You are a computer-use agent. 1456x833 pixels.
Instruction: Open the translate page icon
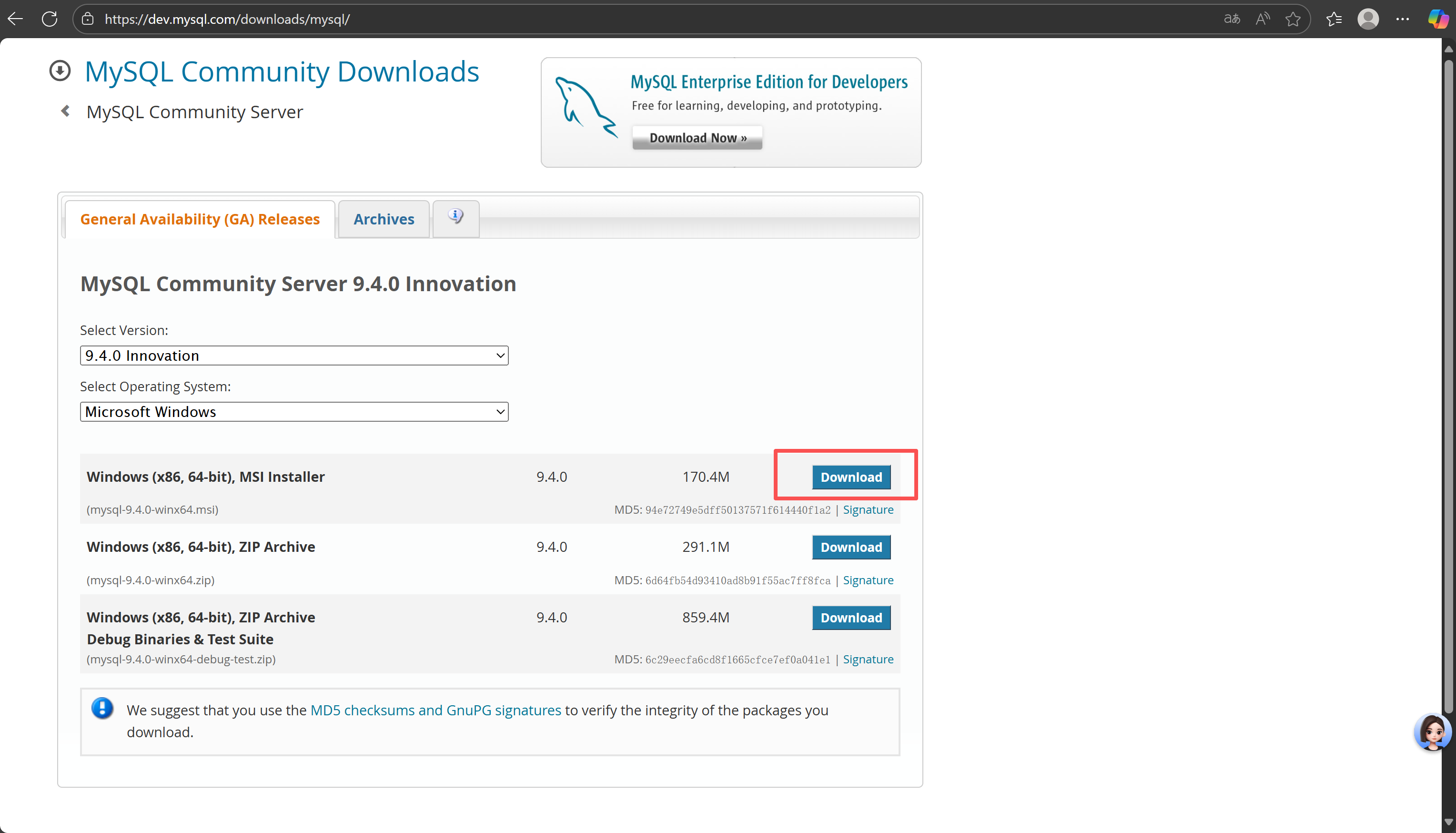[x=1231, y=19]
